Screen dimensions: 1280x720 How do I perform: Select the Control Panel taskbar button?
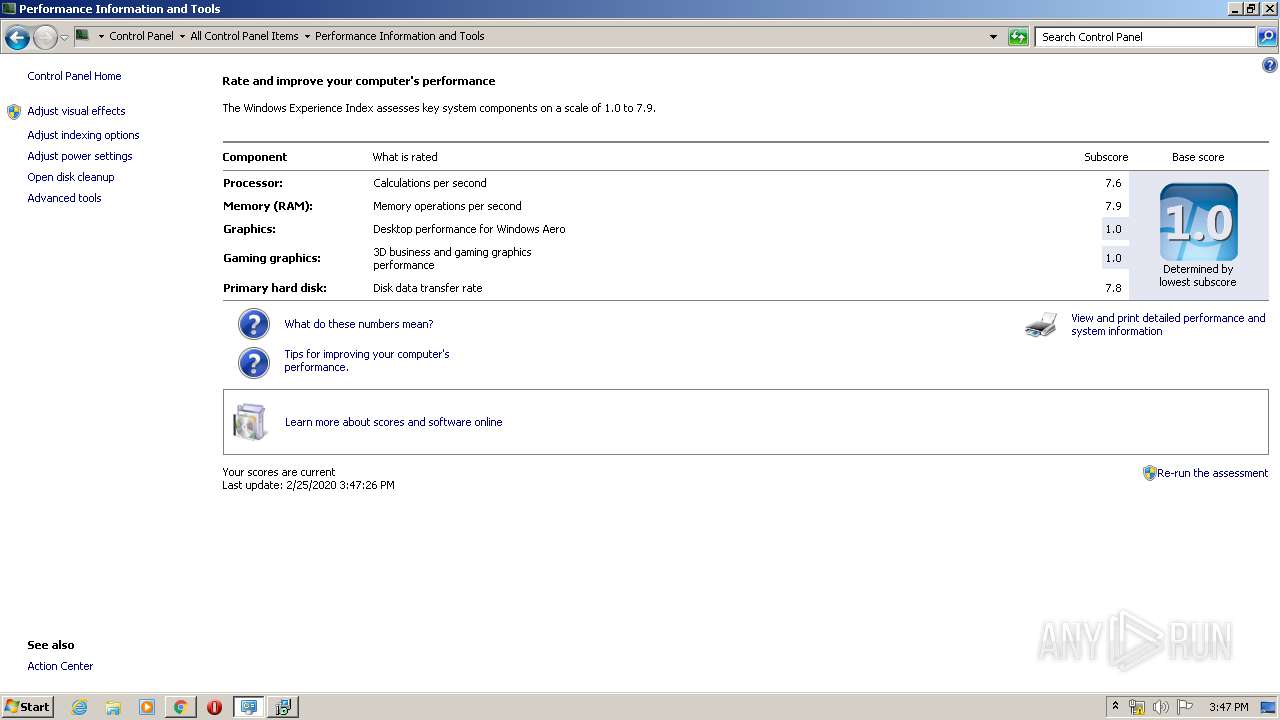click(248, 707)
